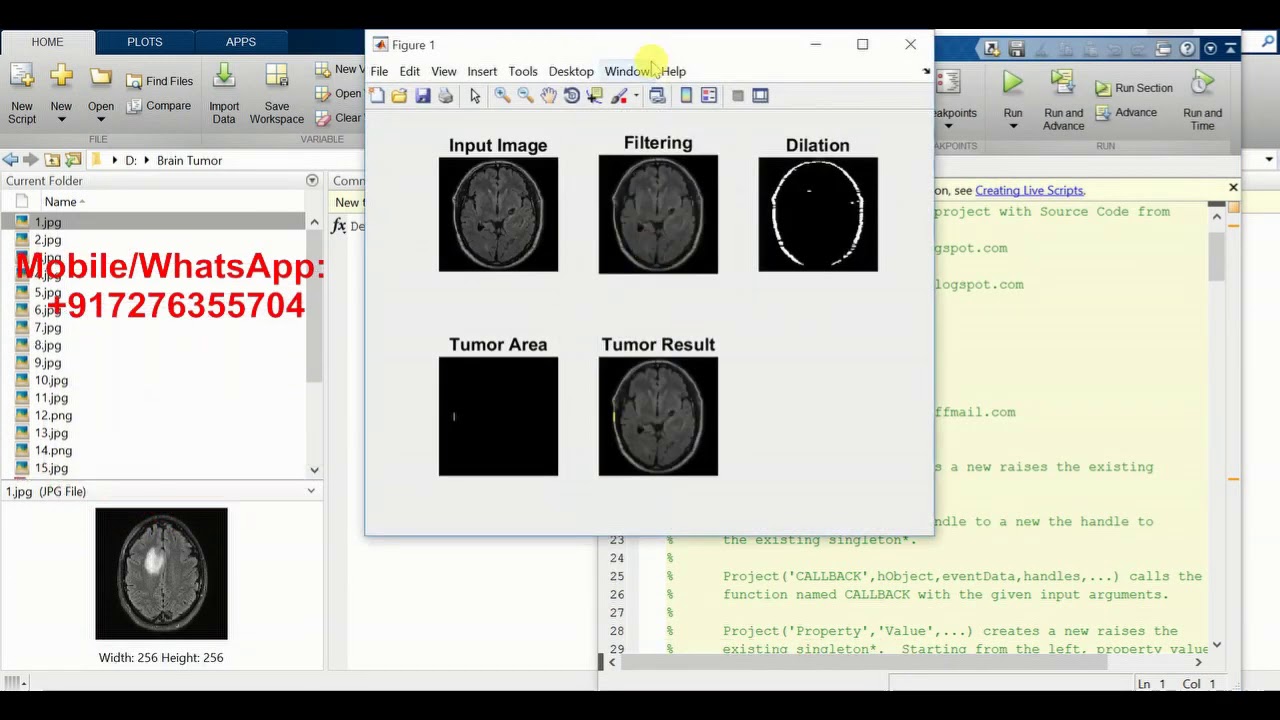Click up one level folder icon

pos(52,160)
